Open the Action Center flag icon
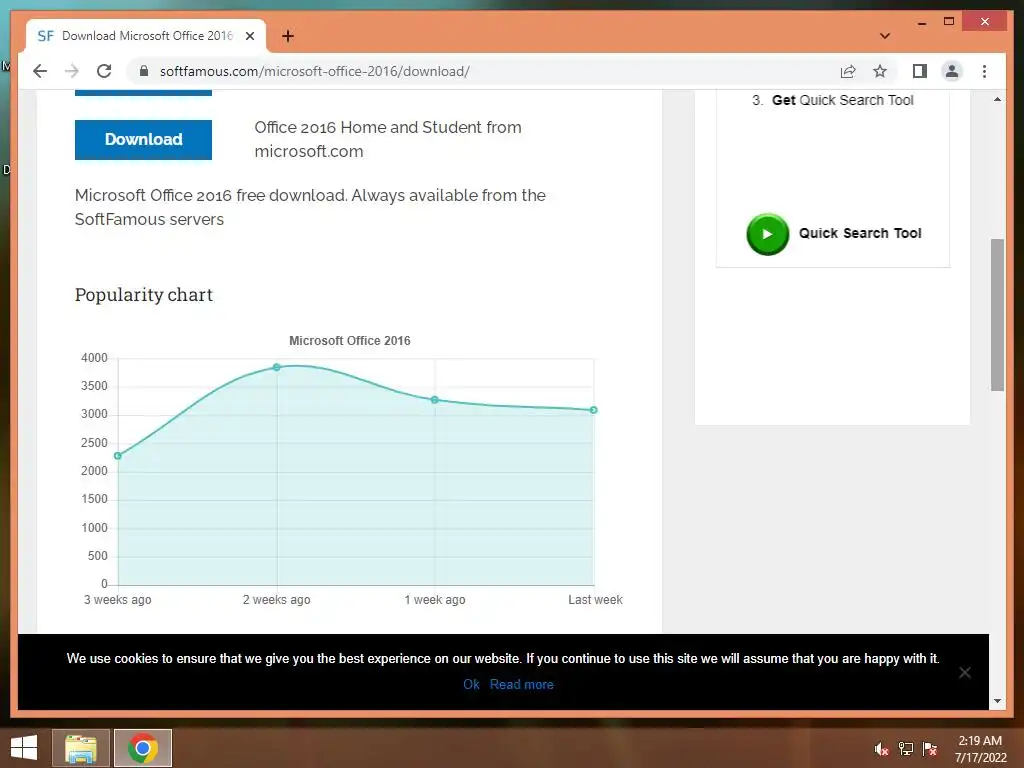The width and height of the screenshot is (1024, 768). coord(929,748)
